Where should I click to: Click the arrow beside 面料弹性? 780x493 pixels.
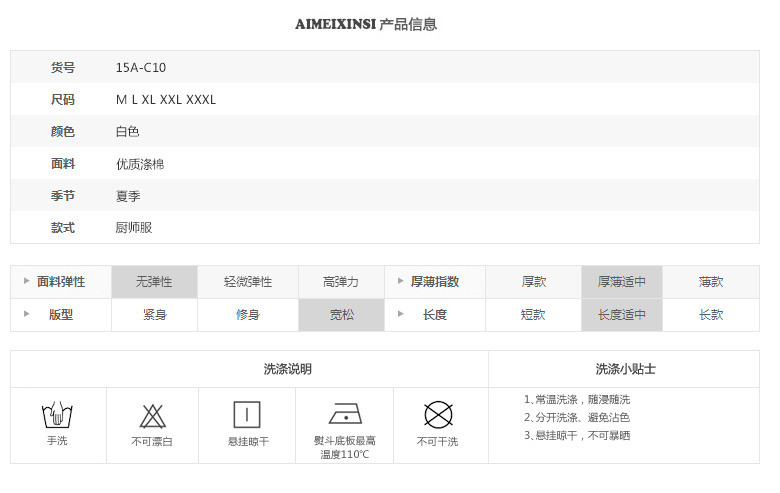(26, 281)
